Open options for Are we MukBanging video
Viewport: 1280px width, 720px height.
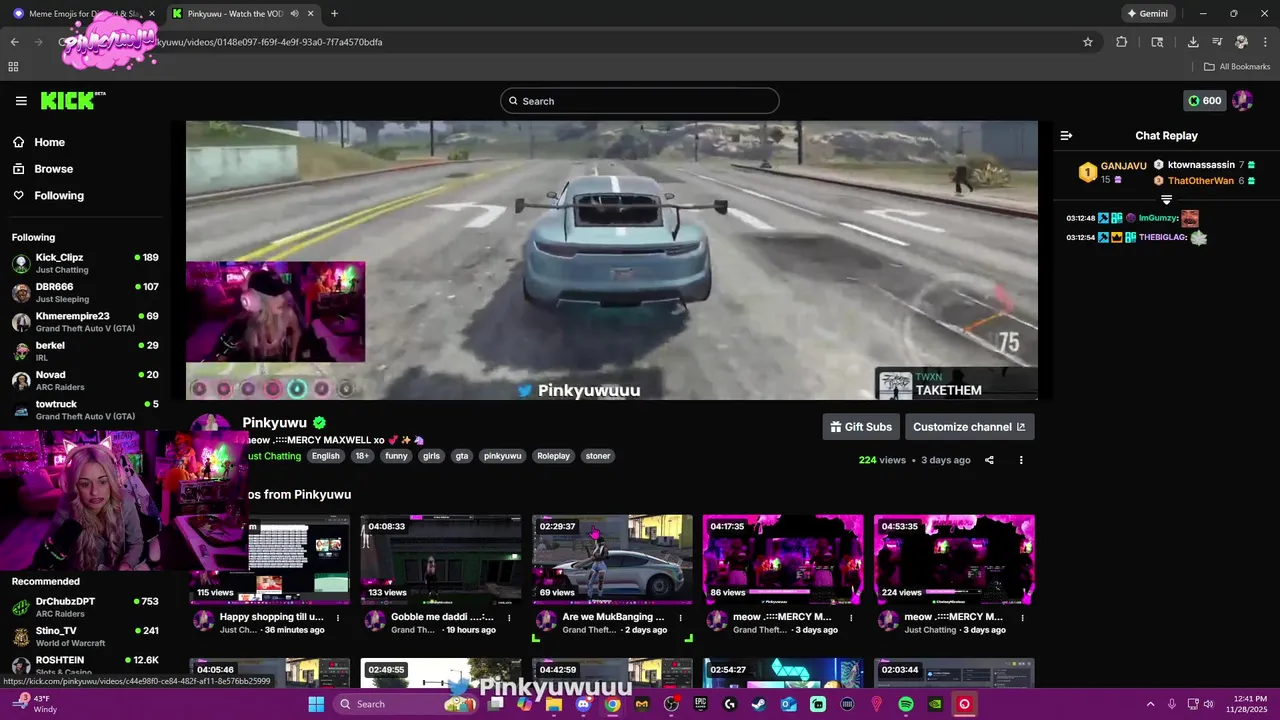(x=680, y=618)
